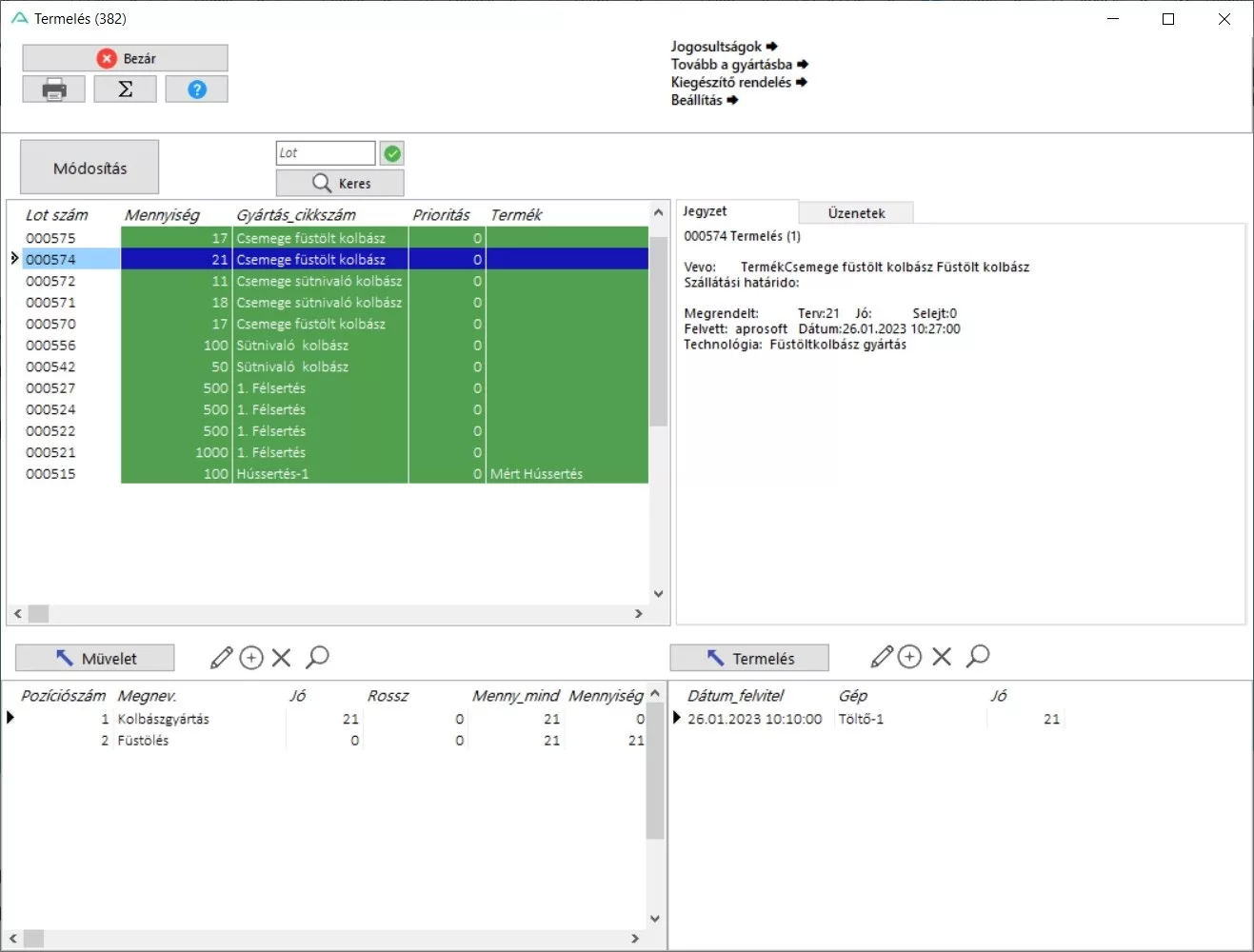
Task: Click the printer icon button
Action: tap(54, 89)
